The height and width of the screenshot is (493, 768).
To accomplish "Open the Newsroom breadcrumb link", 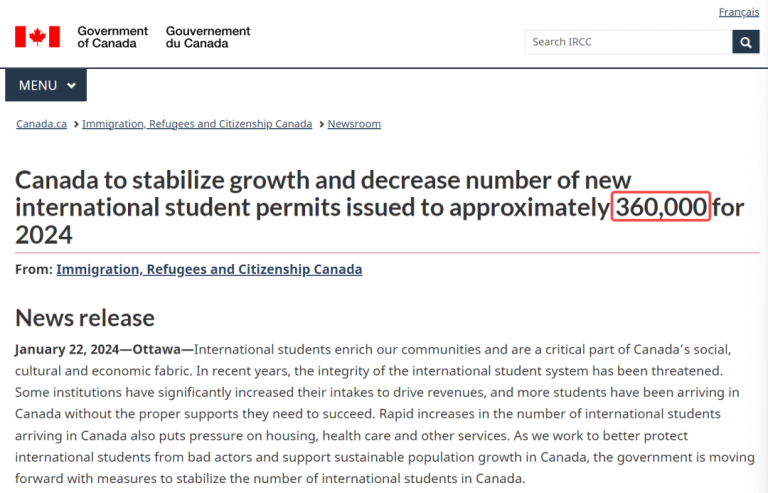I will [354, 124].
